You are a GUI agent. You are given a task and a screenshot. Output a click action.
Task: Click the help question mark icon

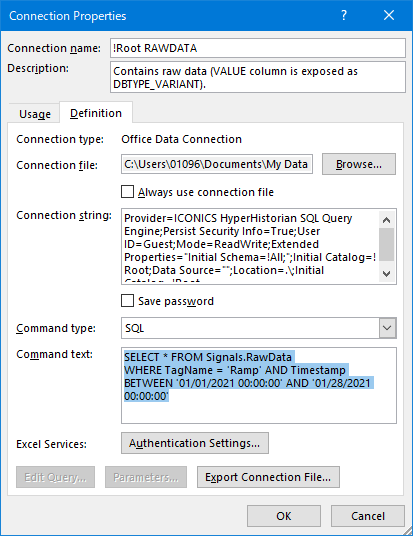344,15
